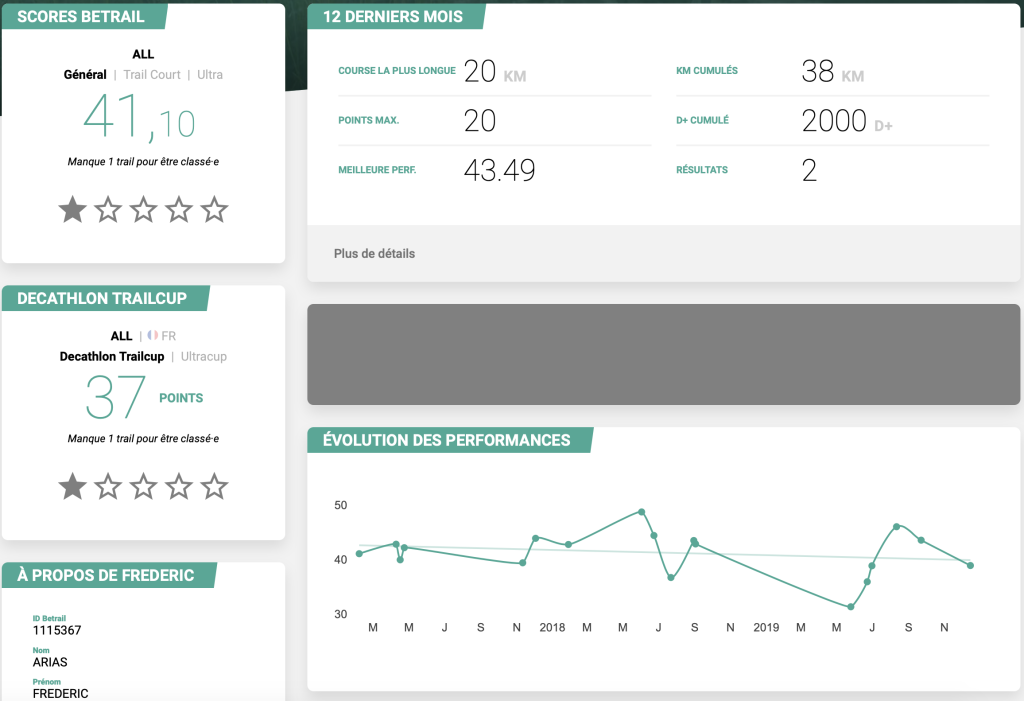
Task: Click the last star in Decathlon Trailcup
Action: (x=214, y=487)
